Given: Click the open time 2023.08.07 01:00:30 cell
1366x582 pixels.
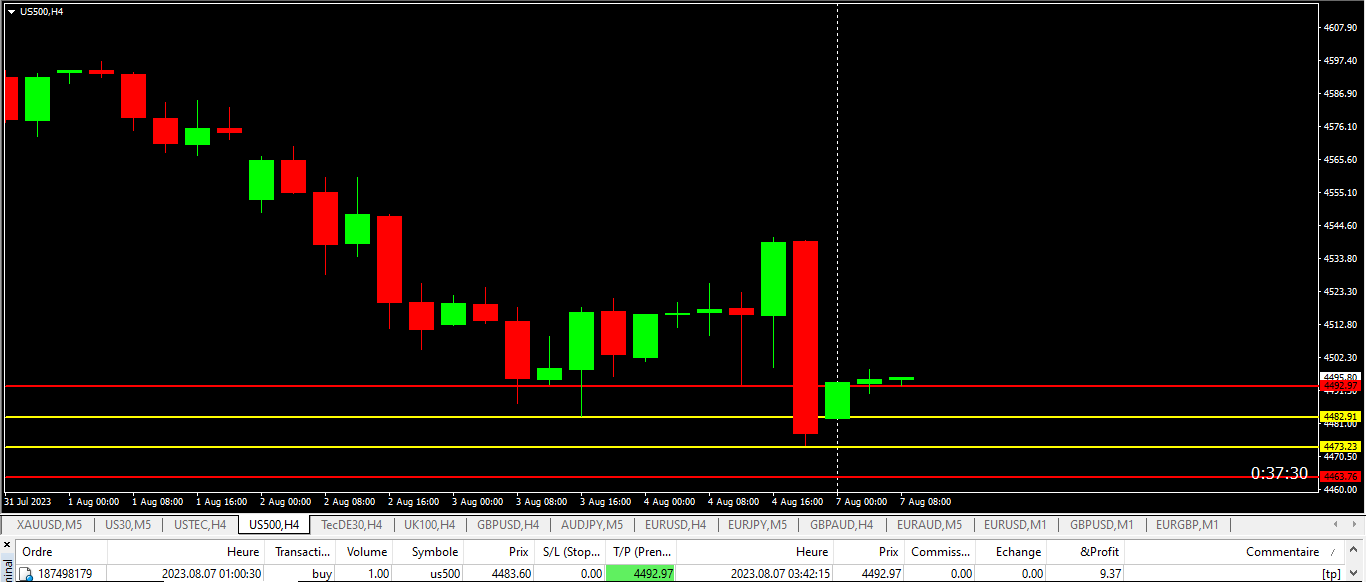Looking at the screenshot, I should coord(212,574).
